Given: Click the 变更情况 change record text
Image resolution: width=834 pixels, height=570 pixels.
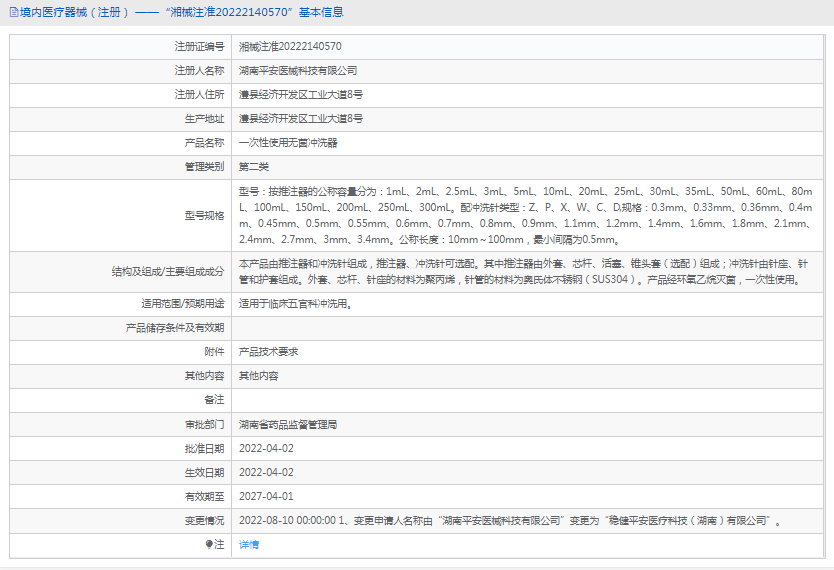Looking at the screenshot, I should coord(510,521).
